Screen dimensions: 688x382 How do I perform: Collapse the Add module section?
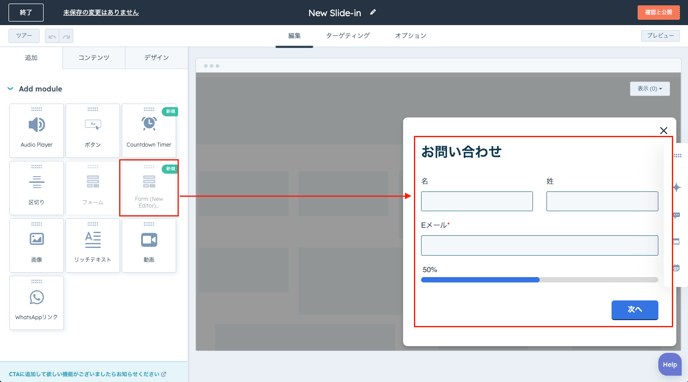[x=10, y=89]
